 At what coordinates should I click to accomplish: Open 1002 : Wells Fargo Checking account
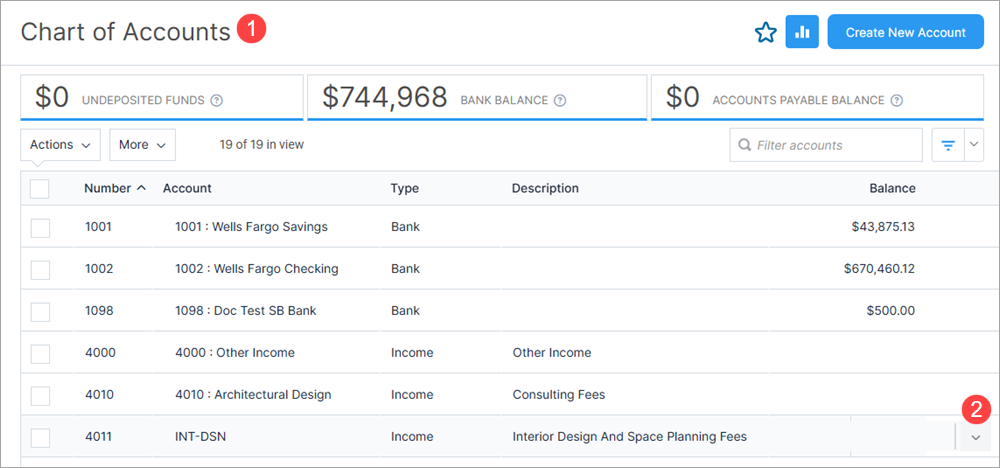coord(256,268)
